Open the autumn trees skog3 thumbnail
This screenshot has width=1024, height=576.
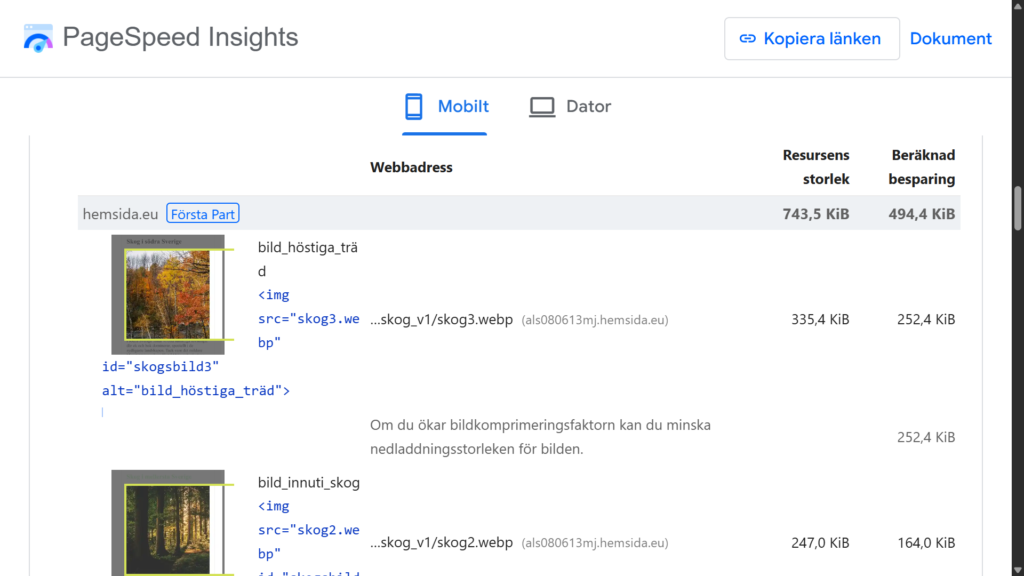[x=167, y=295]
